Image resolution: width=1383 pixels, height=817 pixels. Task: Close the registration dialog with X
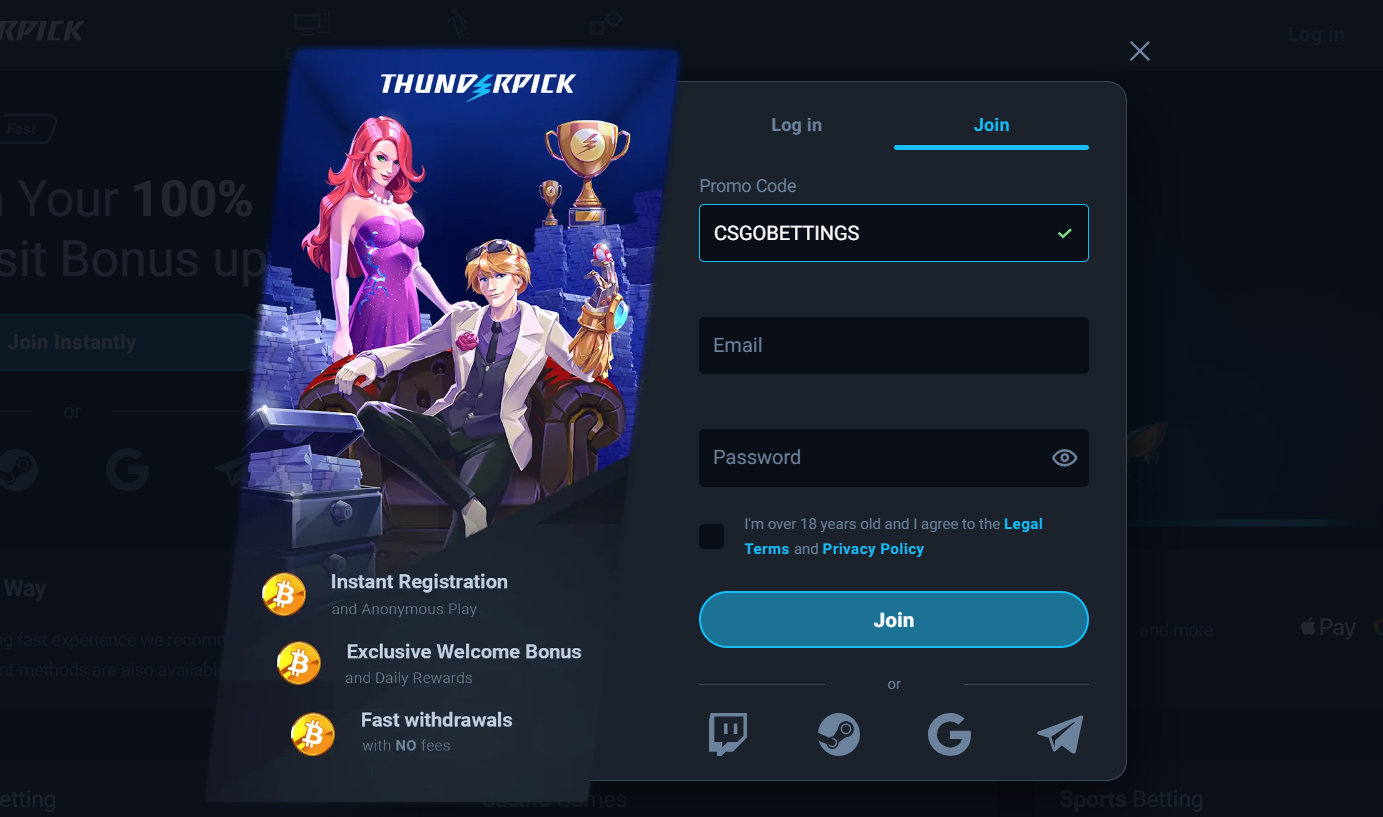tap(1140, 51)
